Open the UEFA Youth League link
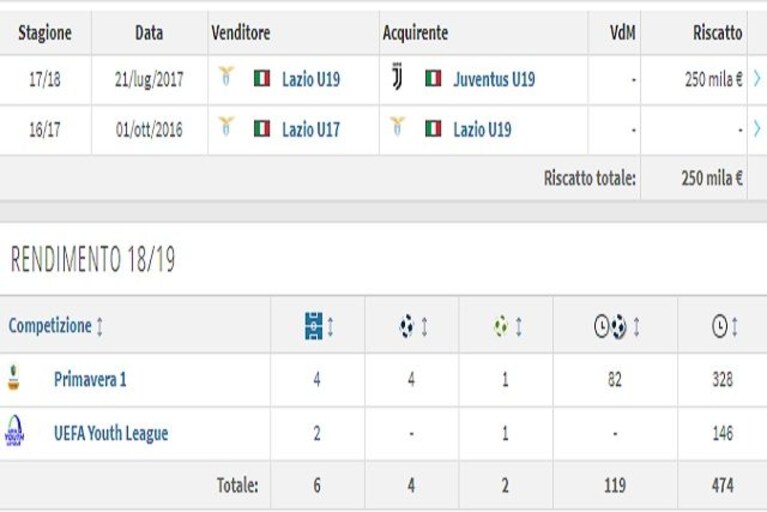This screenshot has width=767, height=512. (x=111, y=433)
